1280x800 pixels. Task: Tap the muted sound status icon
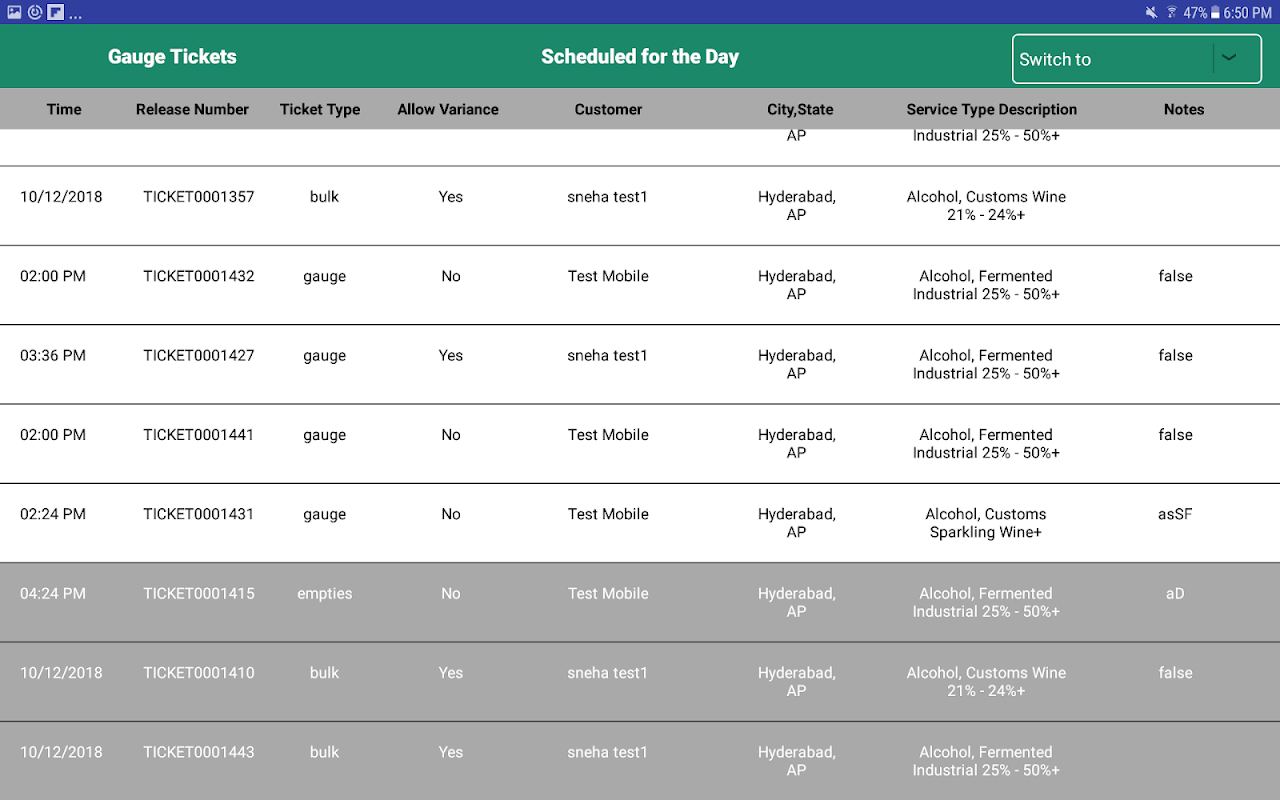click(1151, 13)
